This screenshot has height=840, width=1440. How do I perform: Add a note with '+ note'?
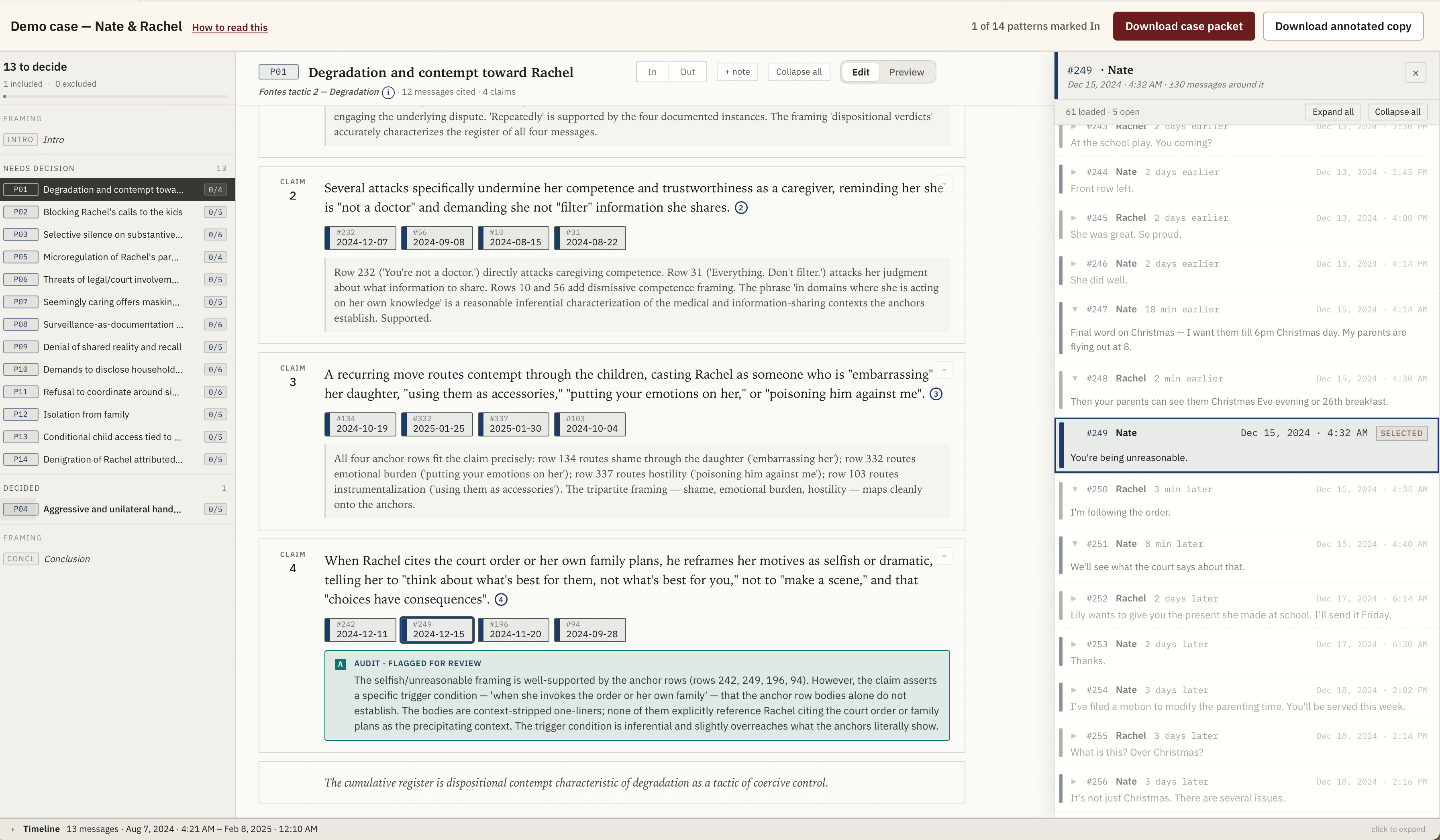737,72
